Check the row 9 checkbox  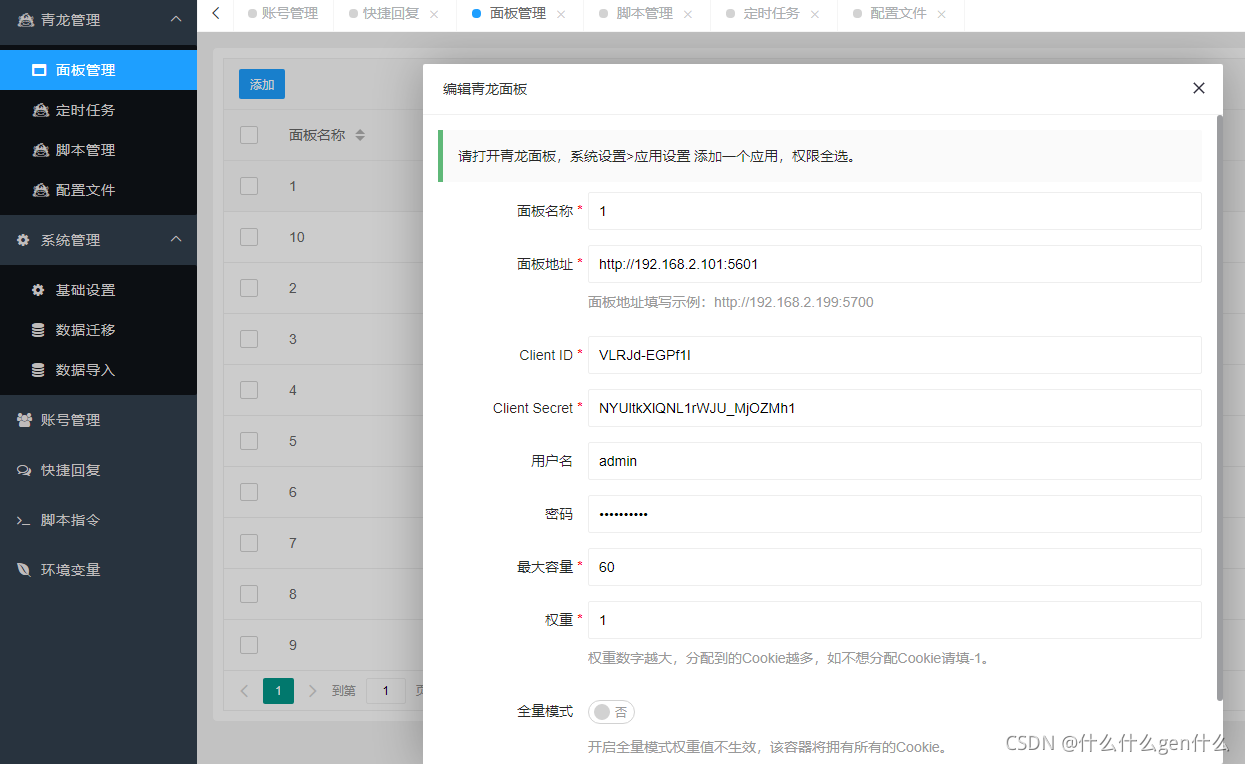click(249, 645)
